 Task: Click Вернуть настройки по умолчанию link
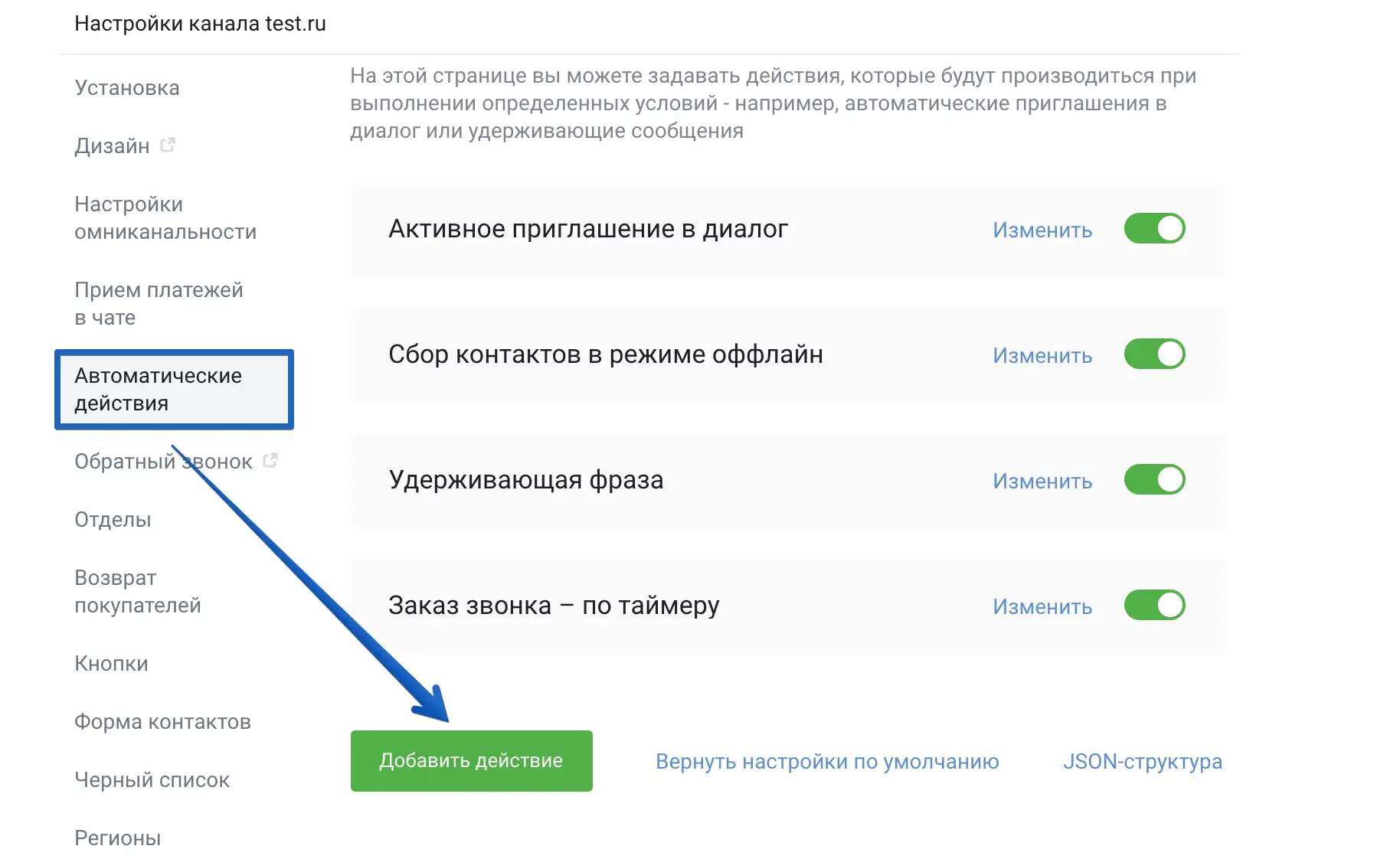pos(827,762)
